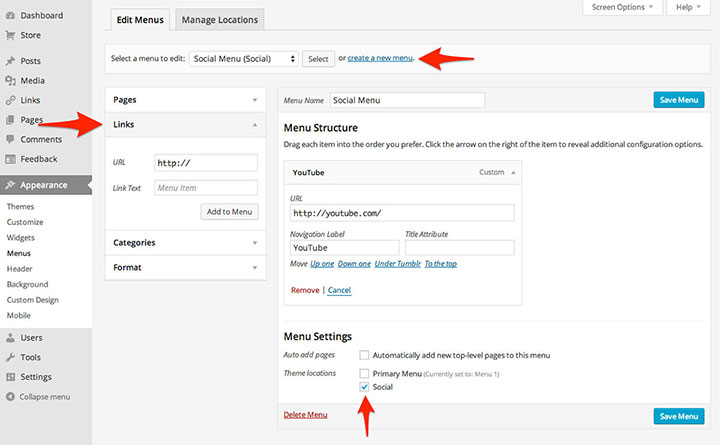The image size is (720, 445).
Task: Click the Posts pin icon
Action: (9, 62)
